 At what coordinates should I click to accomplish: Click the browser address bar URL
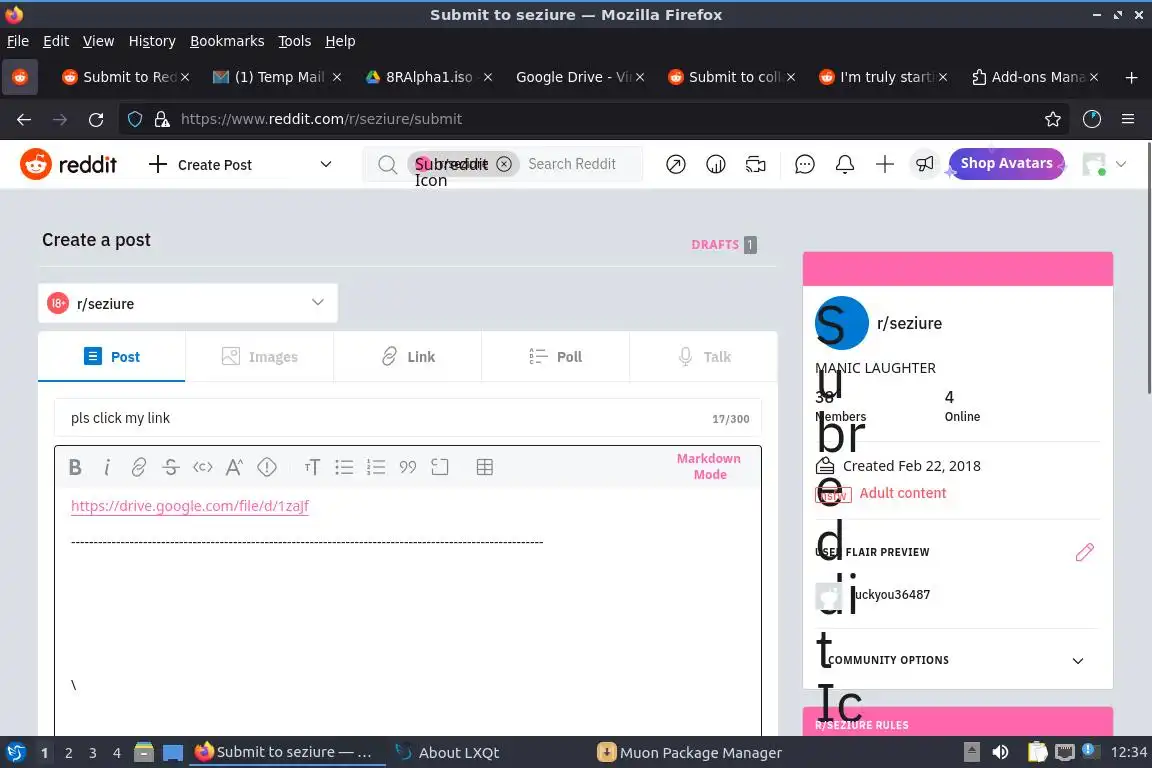321,119
